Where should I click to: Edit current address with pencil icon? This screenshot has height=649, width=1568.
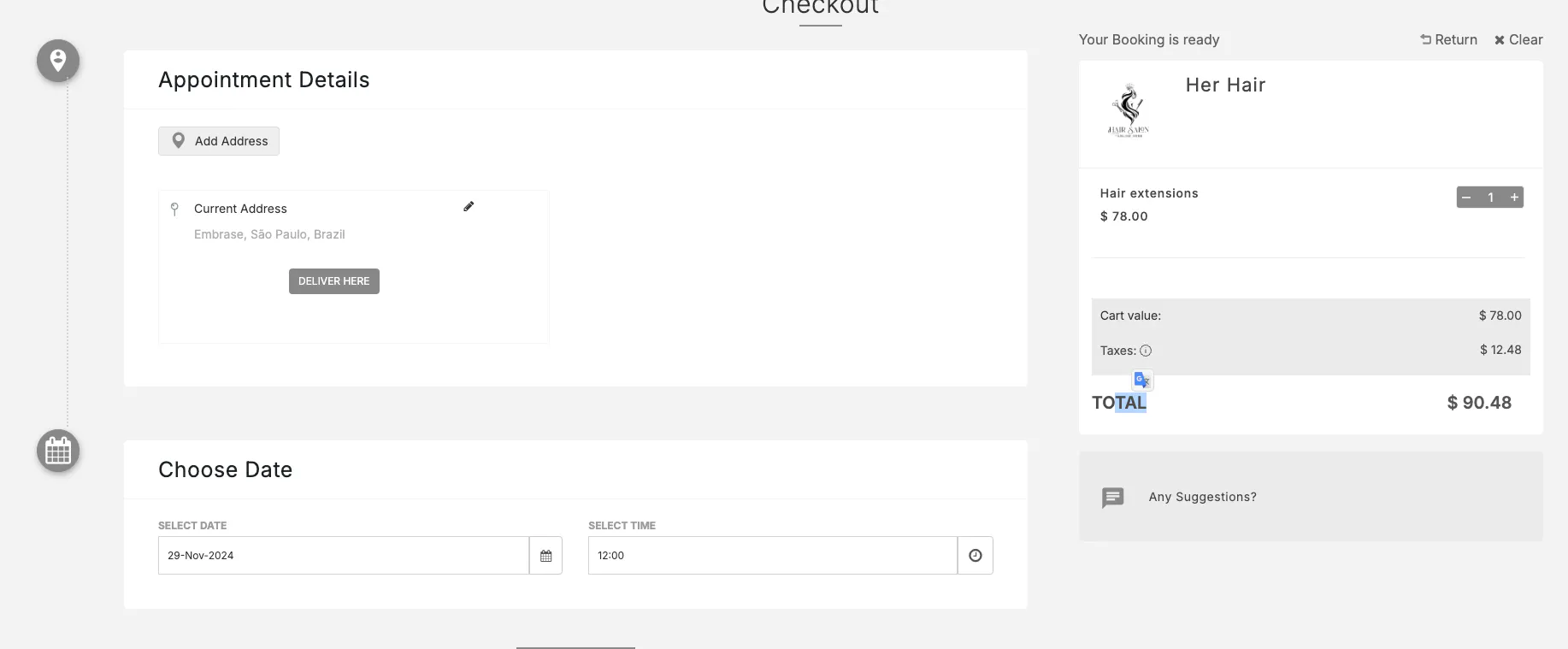(469, 206)
